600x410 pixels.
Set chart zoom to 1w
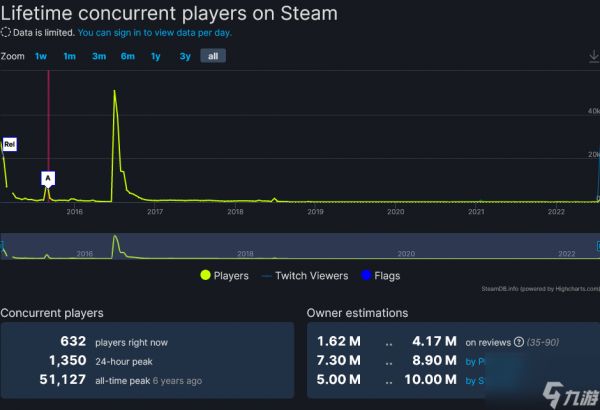tap(41, 56)
